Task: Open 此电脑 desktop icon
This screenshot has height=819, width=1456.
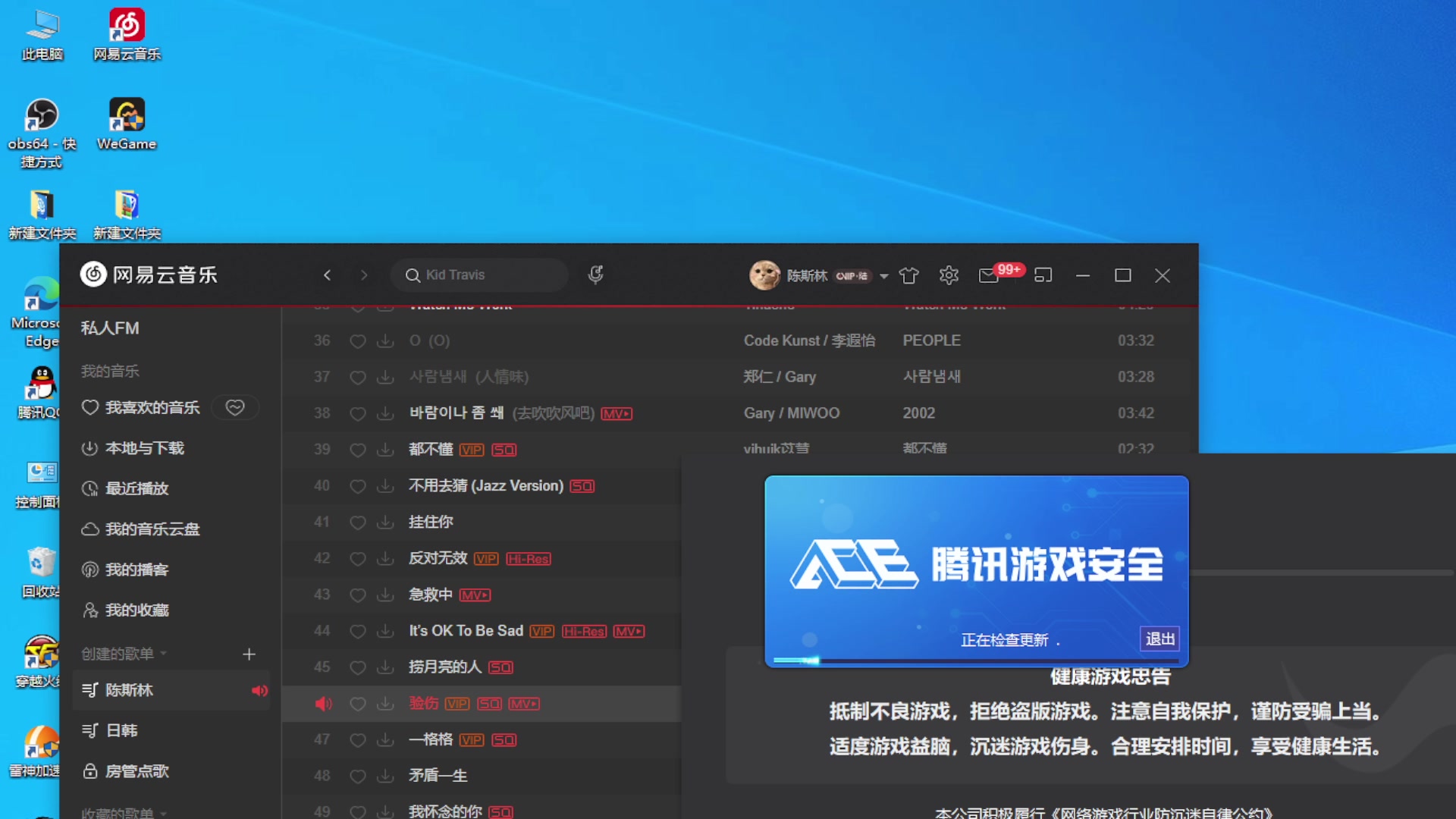Action: point(42,35)
